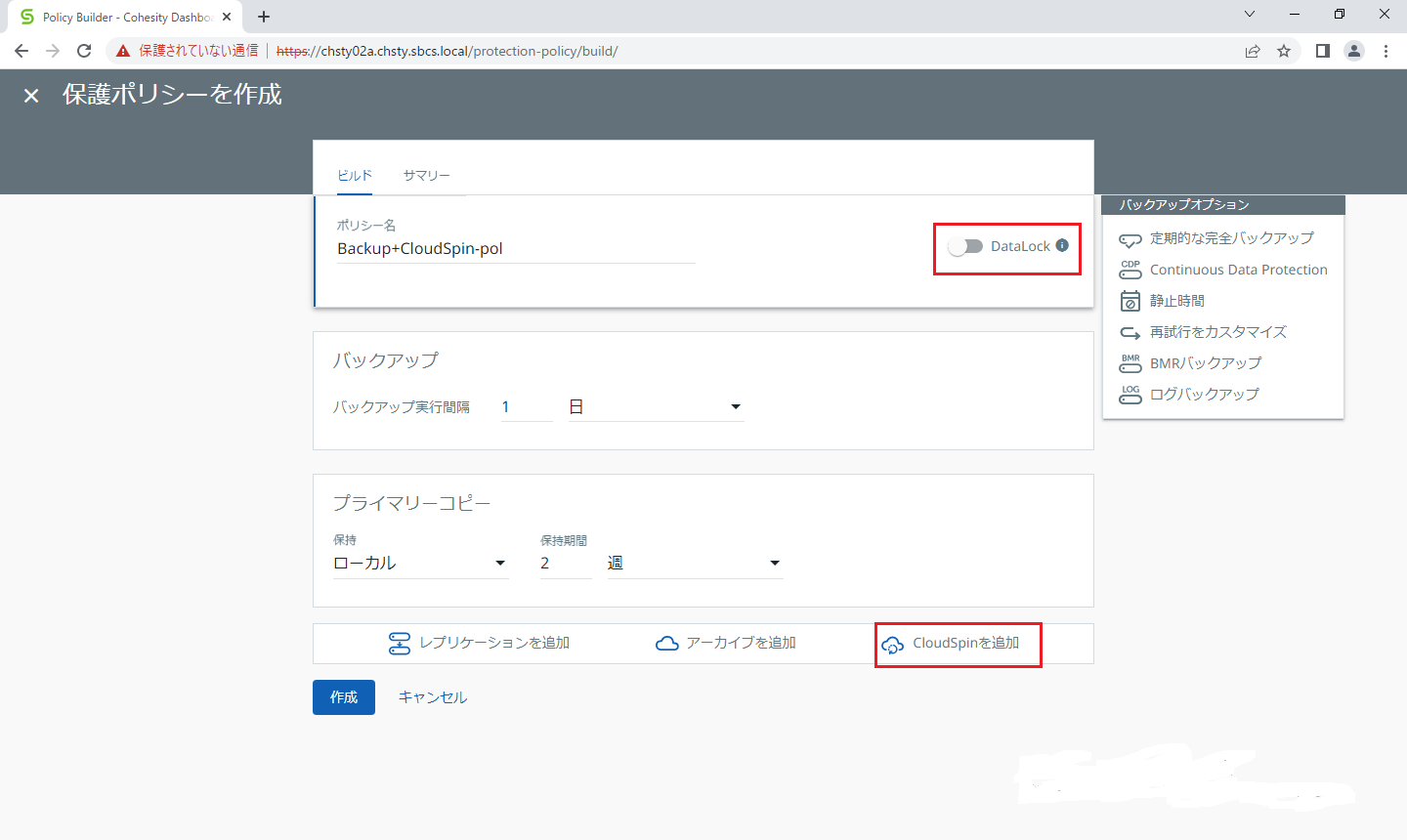
Task: Share this page from address bar
Action: (1253, 51)
